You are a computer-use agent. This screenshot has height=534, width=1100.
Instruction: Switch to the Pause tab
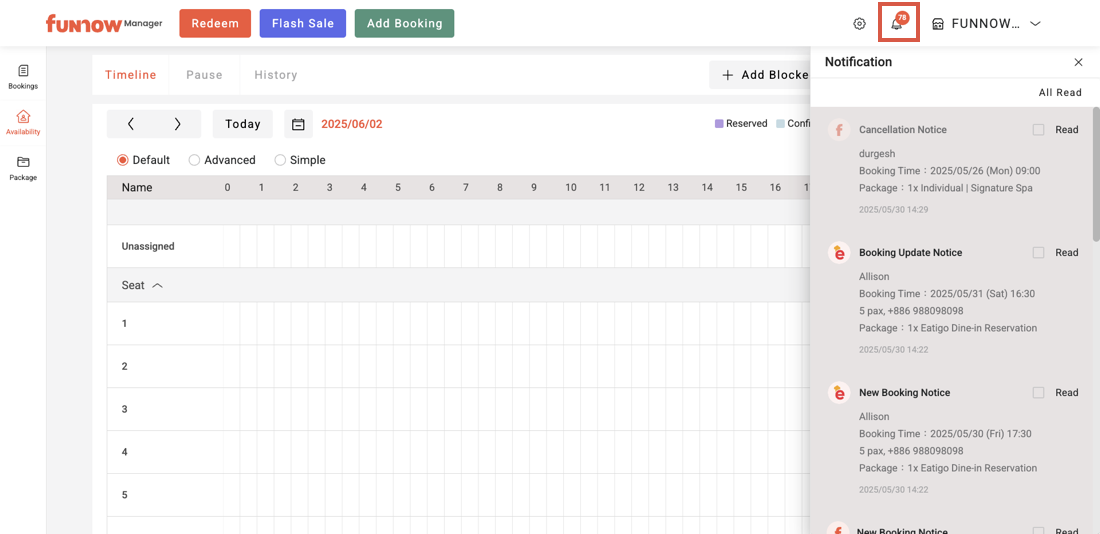tap(204, 75)
